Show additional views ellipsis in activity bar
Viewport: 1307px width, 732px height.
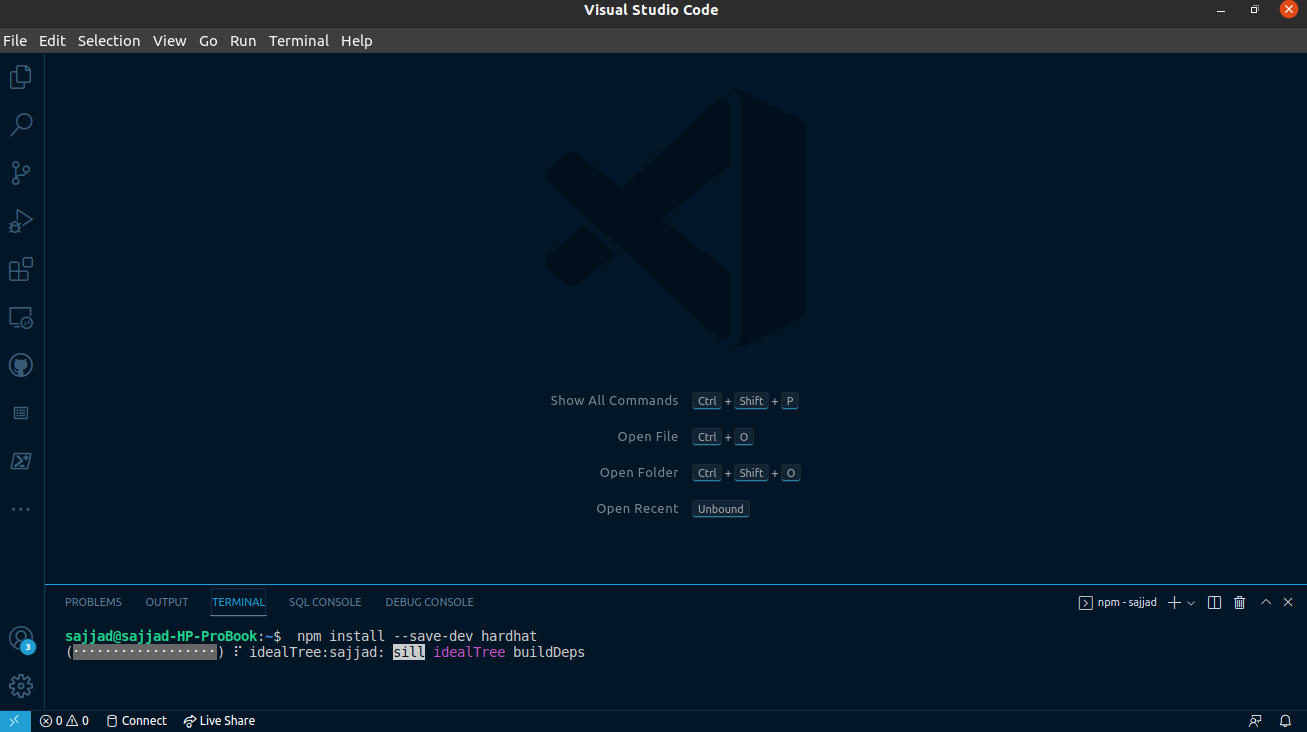point(21,509)
